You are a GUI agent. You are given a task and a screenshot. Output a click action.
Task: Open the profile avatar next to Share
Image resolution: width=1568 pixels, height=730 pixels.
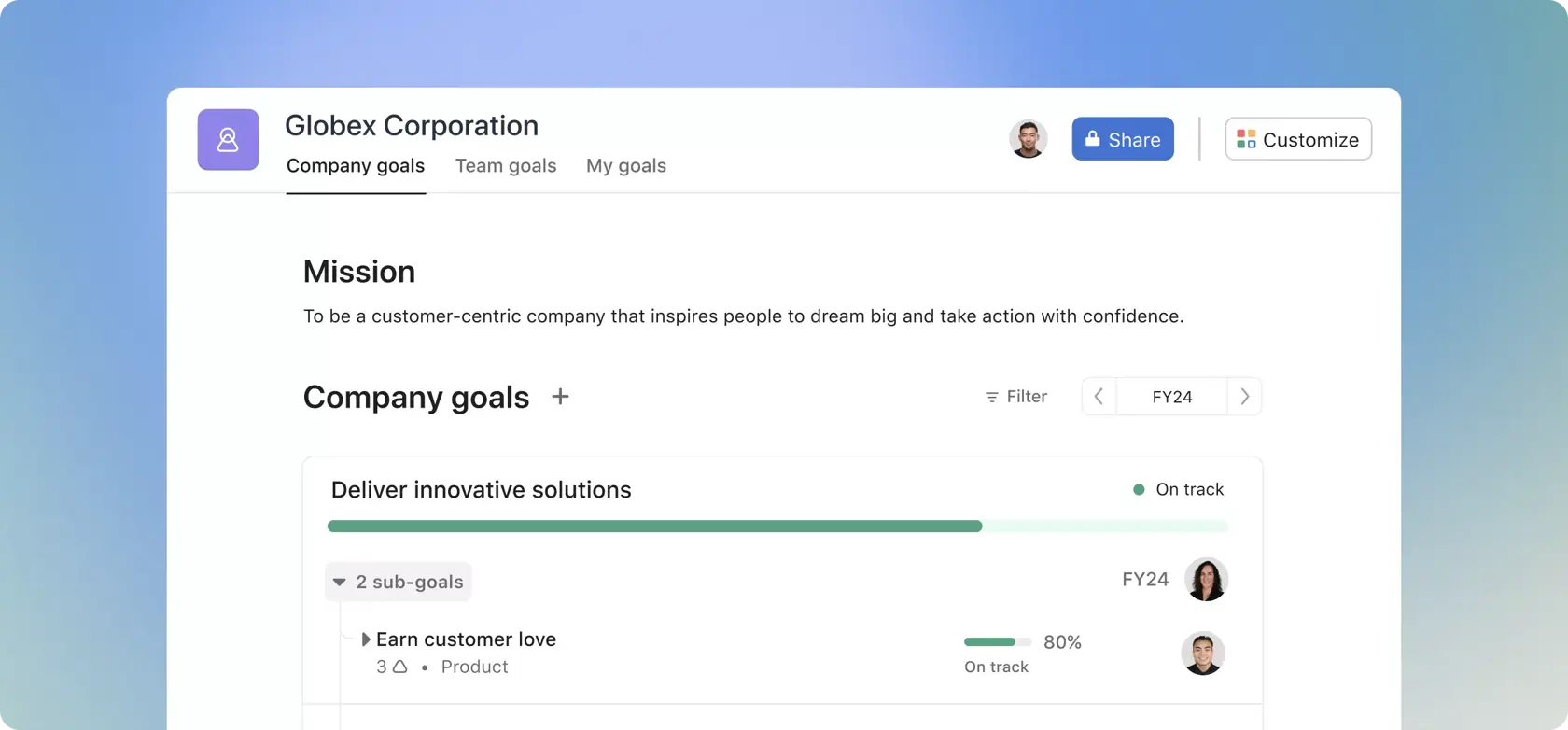pyautogui.click(x=1029, y=138)
